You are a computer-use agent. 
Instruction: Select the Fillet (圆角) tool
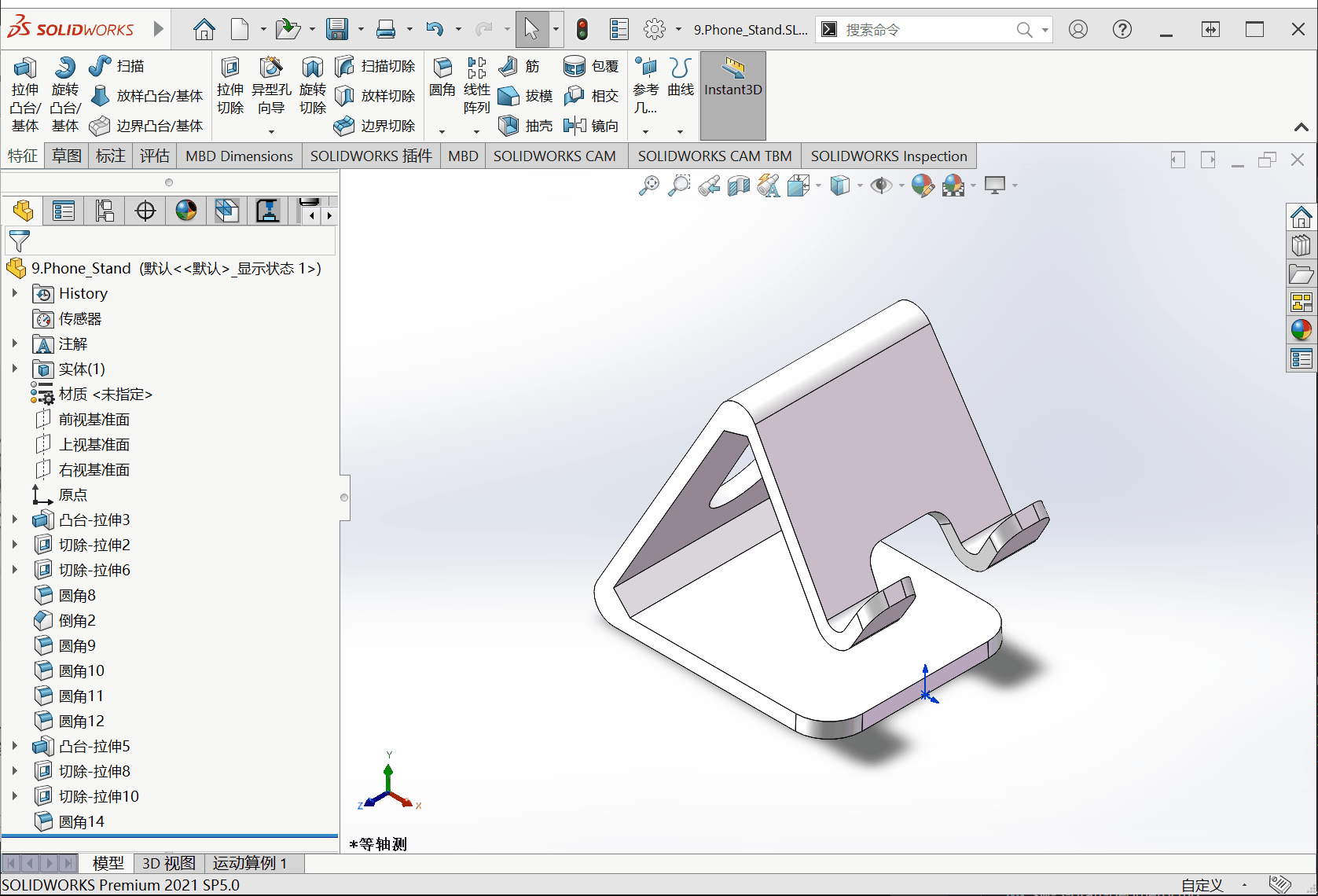click(x=442, y=77)
